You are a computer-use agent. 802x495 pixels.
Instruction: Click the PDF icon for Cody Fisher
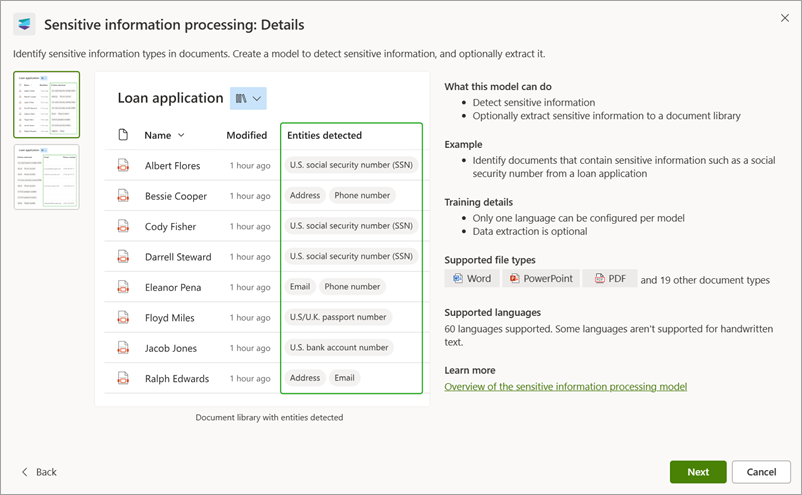123,226
